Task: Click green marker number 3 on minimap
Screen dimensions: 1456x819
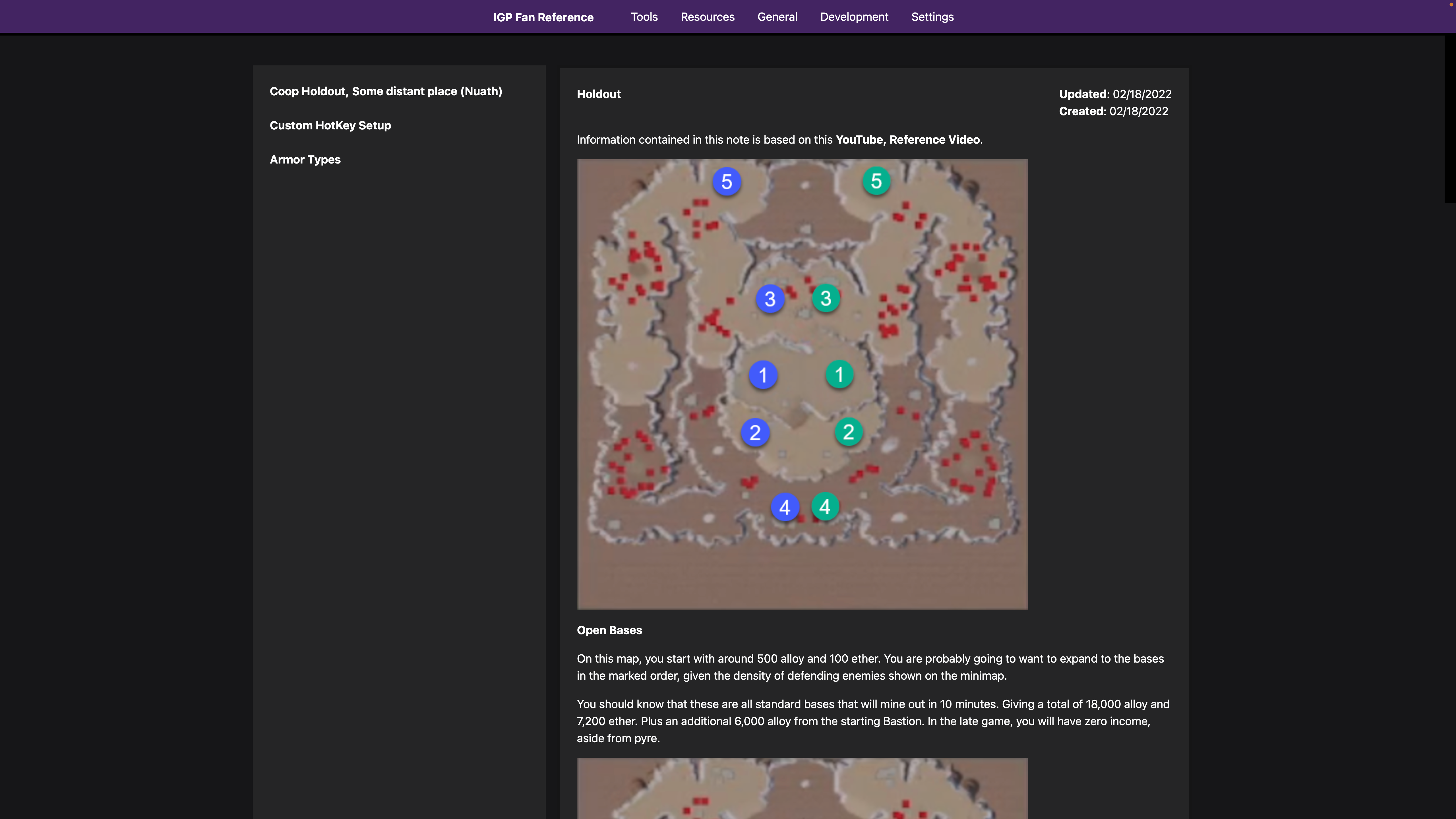Action: [826, 298]
